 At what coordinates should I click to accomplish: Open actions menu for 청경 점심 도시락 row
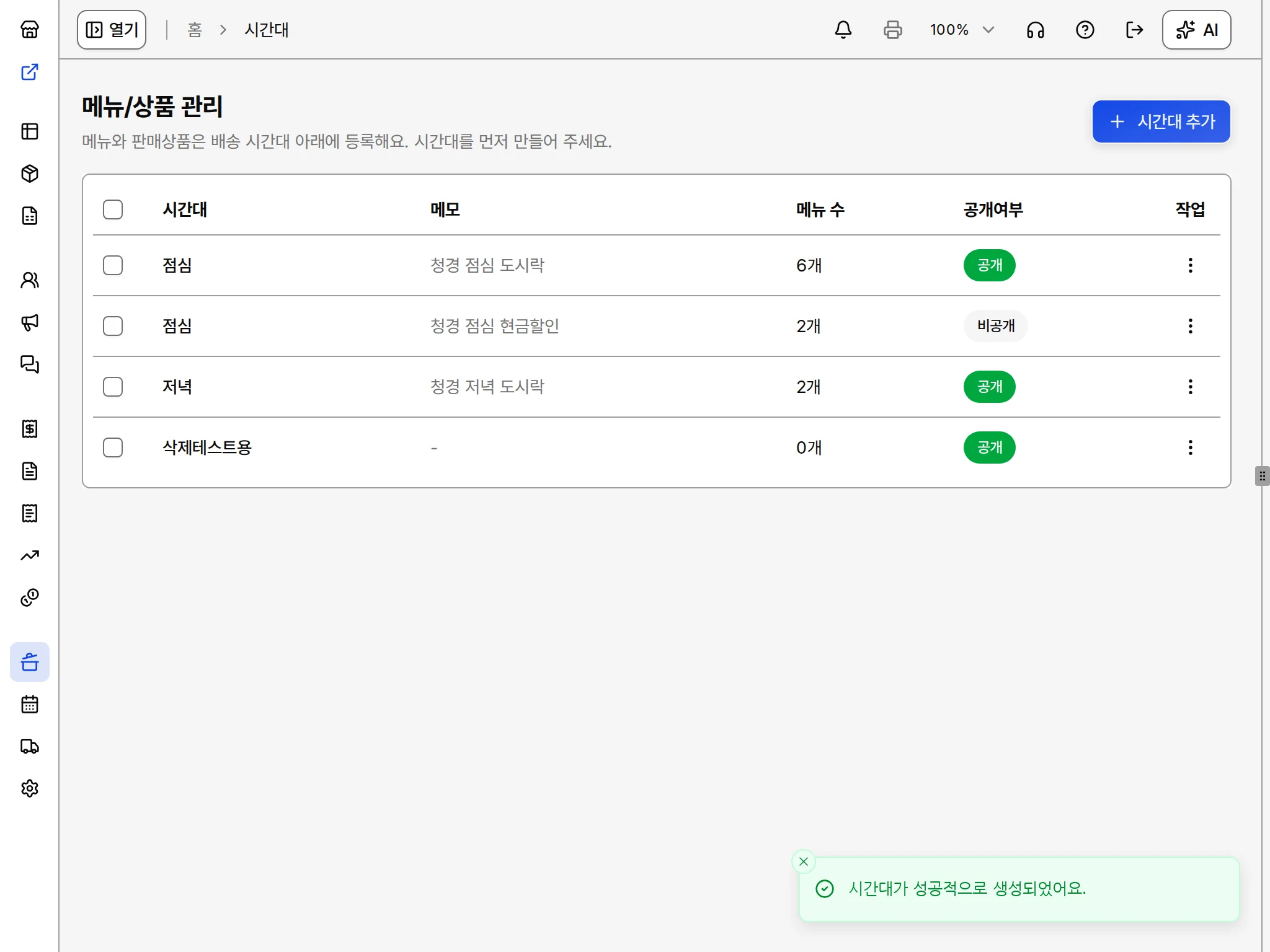click(x=1190, y=265)
